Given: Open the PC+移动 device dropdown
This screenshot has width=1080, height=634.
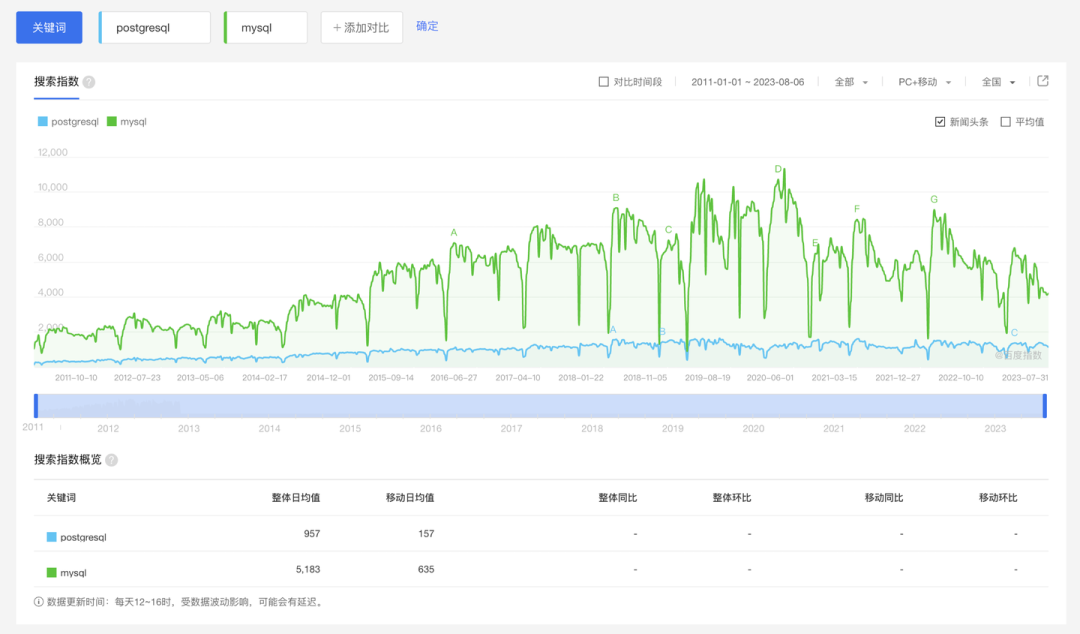Looking at the screenshot, I should 924,82.
